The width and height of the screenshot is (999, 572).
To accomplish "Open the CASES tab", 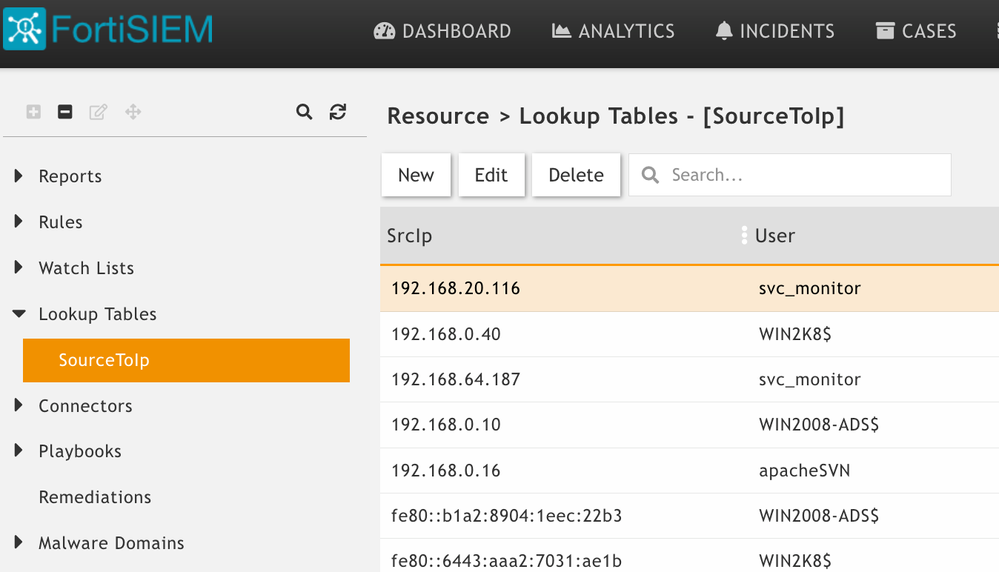I will pyautogui.click(x=916, y=31).
